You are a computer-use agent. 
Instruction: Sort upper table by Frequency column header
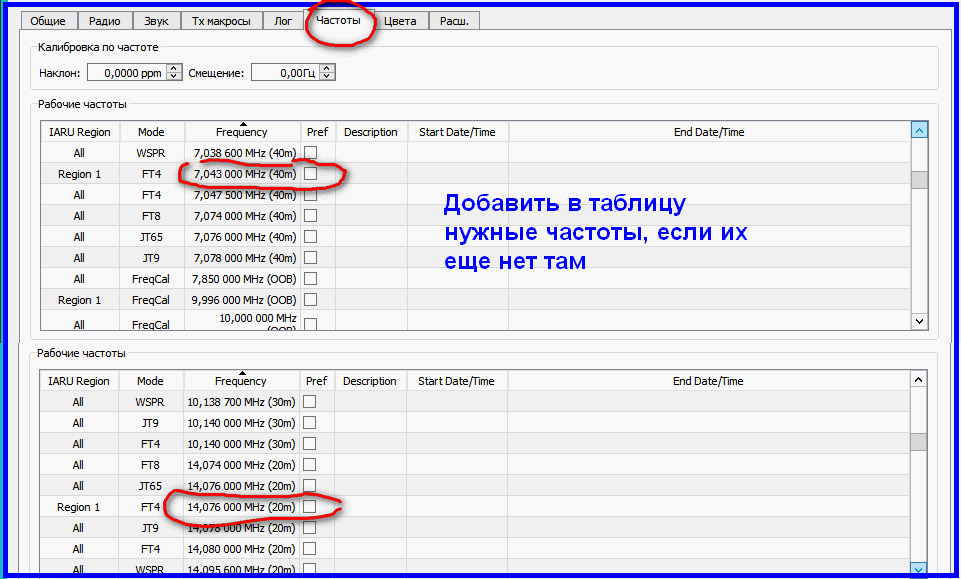click(x=241, y=132)
